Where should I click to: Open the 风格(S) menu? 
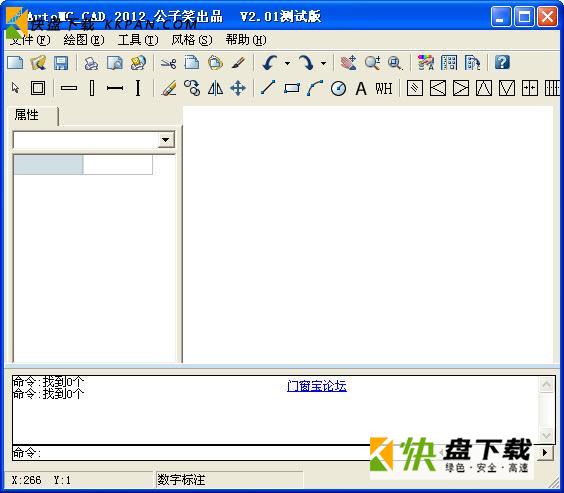[x=192, y=40]
